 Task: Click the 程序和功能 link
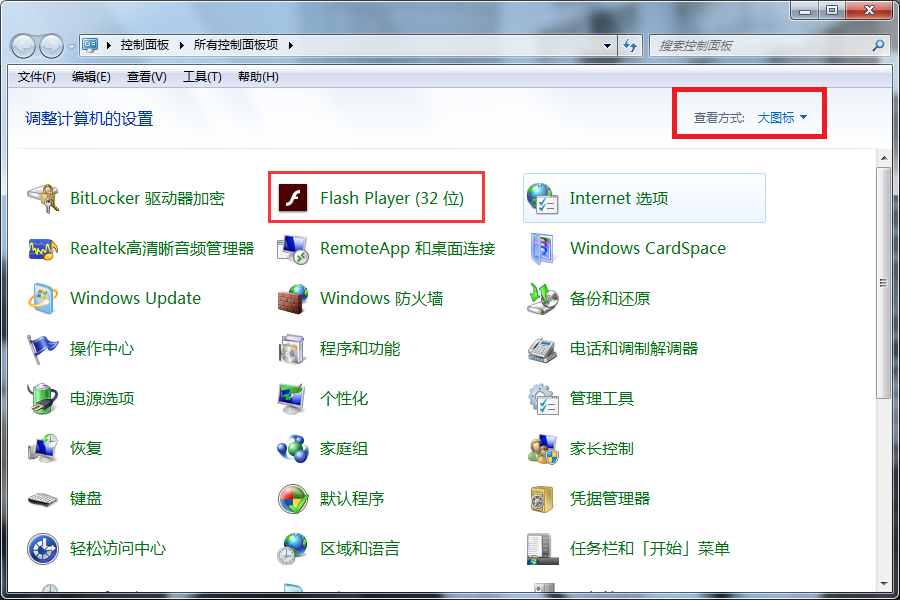(x=359, y=348)
